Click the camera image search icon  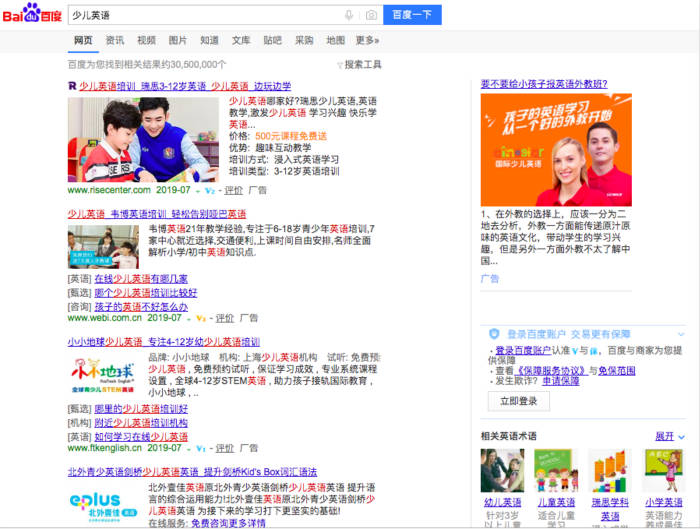[371, 15]
